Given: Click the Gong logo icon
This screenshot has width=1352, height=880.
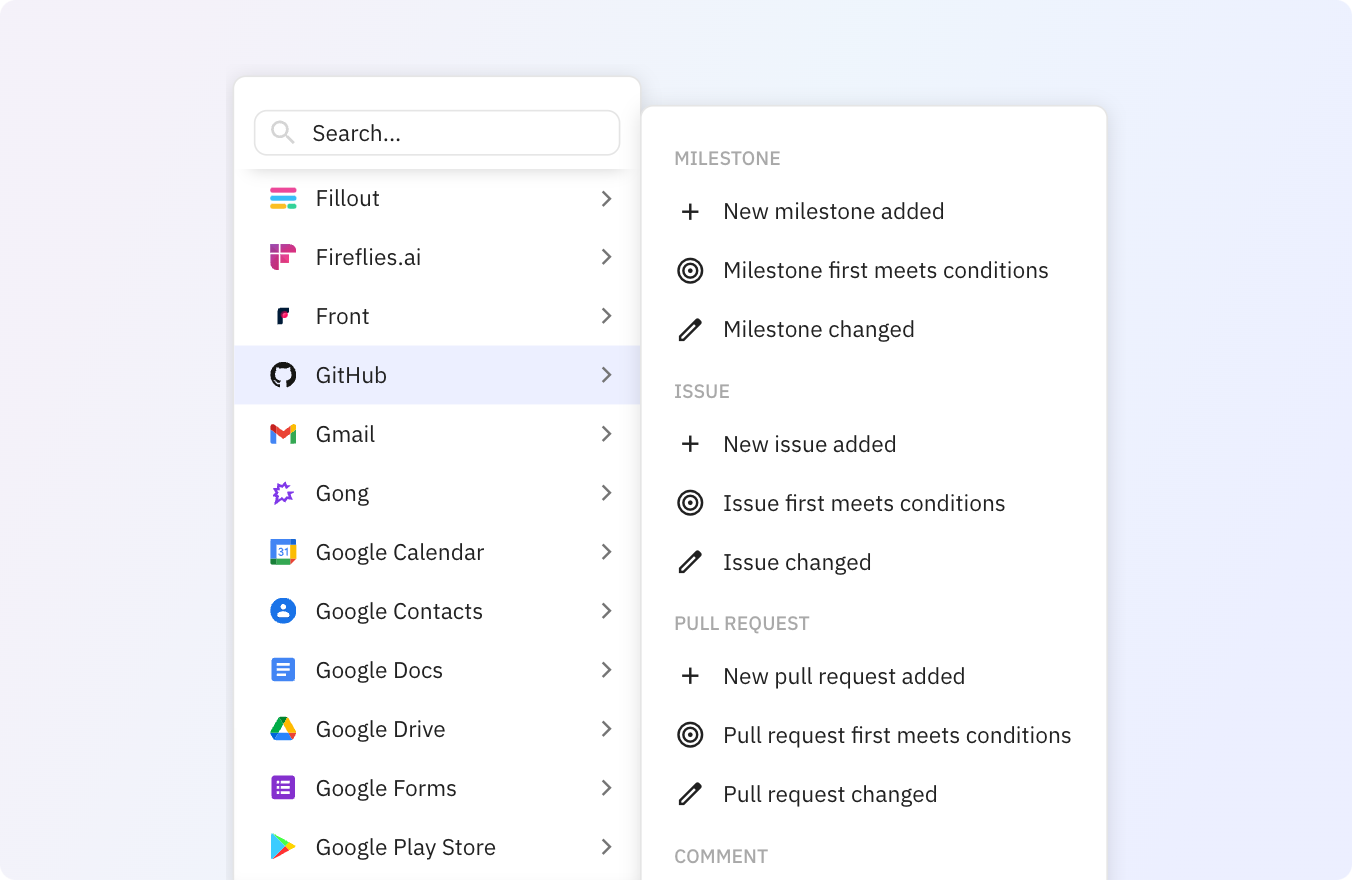Looking at the screenshot, I should [283, 493].
